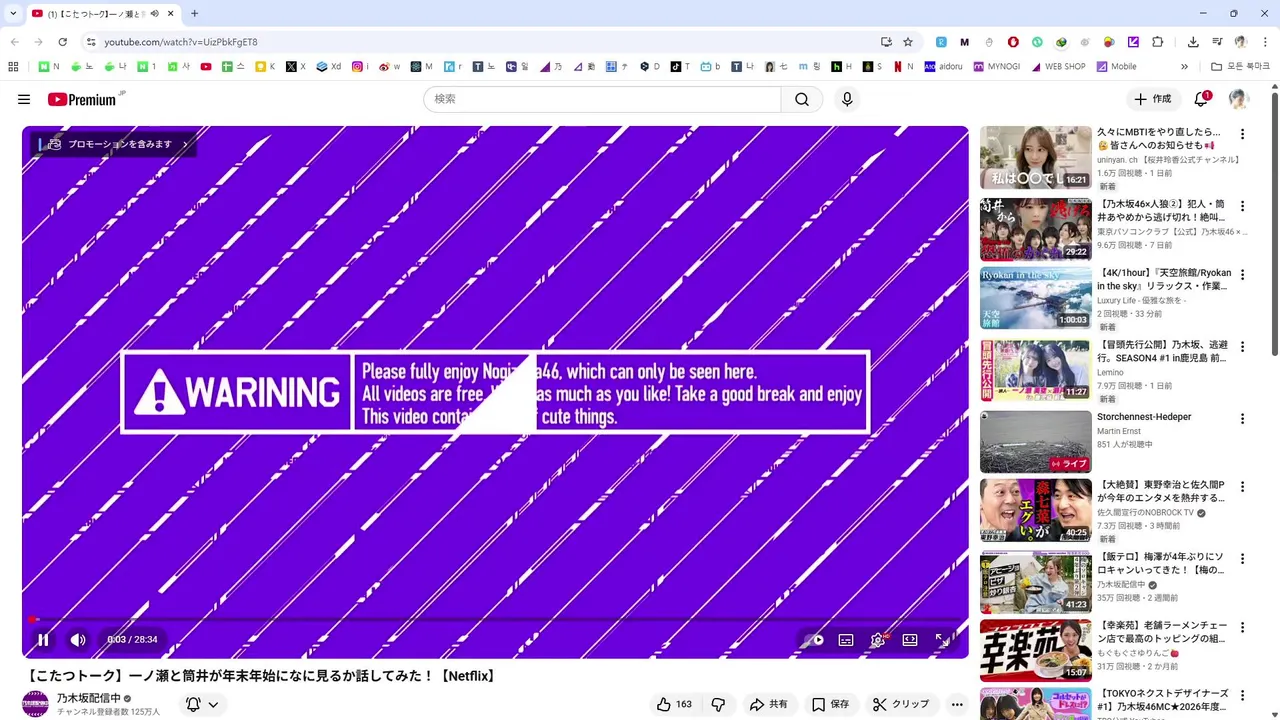Screen dimensions: 1280x720
Task: Go back in browser history
Action: [x=14, y=42]
